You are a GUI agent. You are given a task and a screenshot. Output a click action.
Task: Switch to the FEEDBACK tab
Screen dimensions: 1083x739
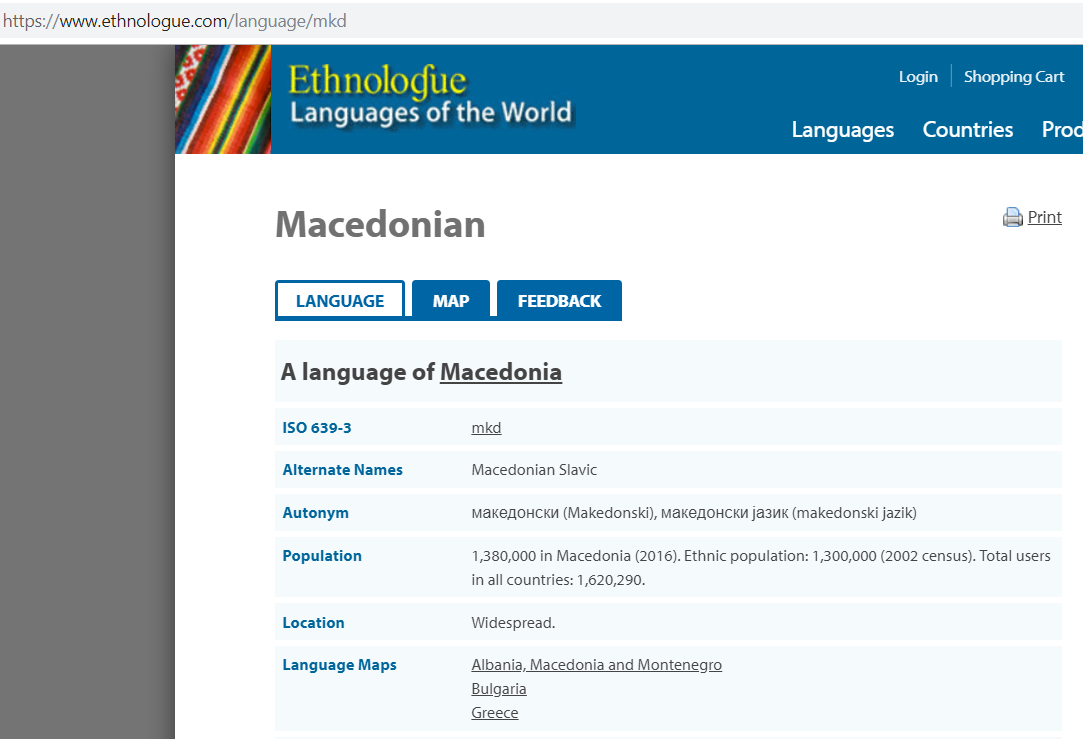coord(559,300)
